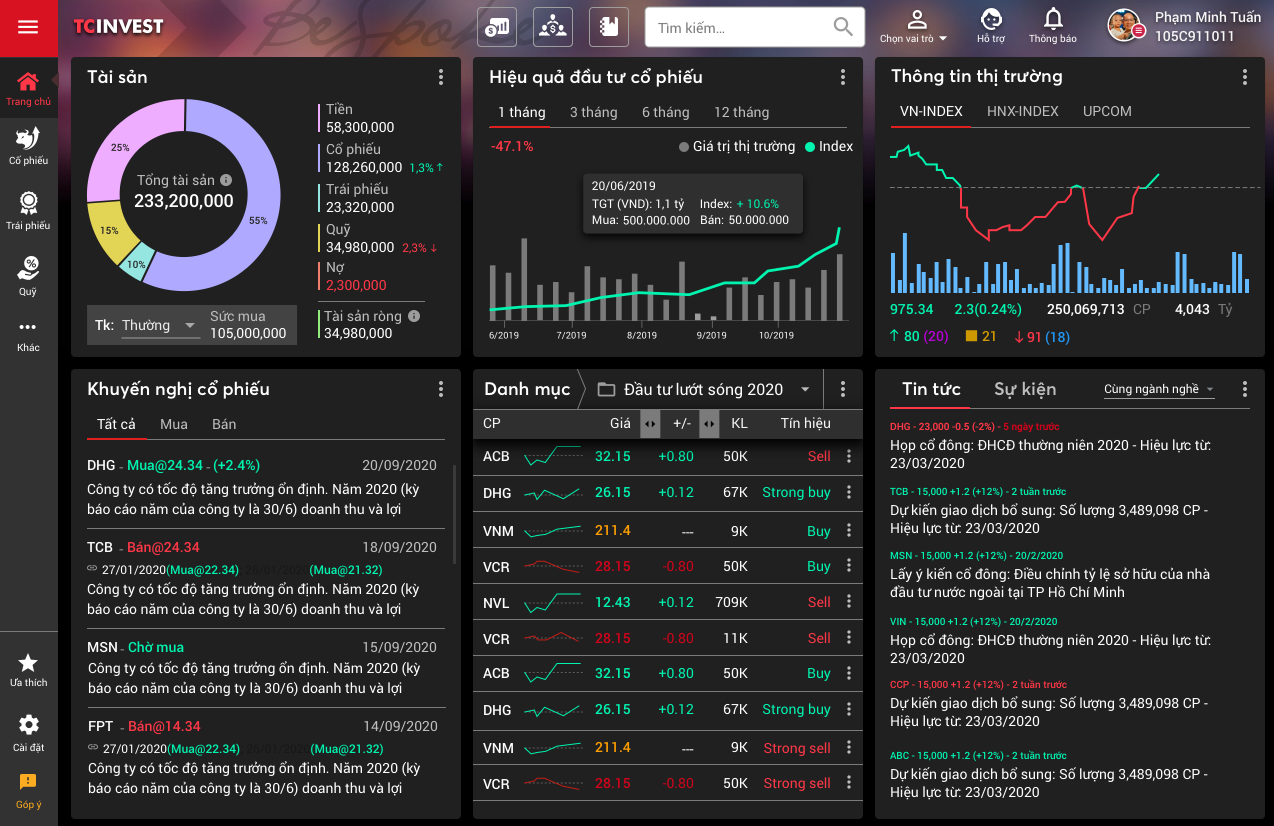Viewport: 1274px width, 826px height.
Task: Toggle Index legend in performance chart
Action: (x=829, y=146)
